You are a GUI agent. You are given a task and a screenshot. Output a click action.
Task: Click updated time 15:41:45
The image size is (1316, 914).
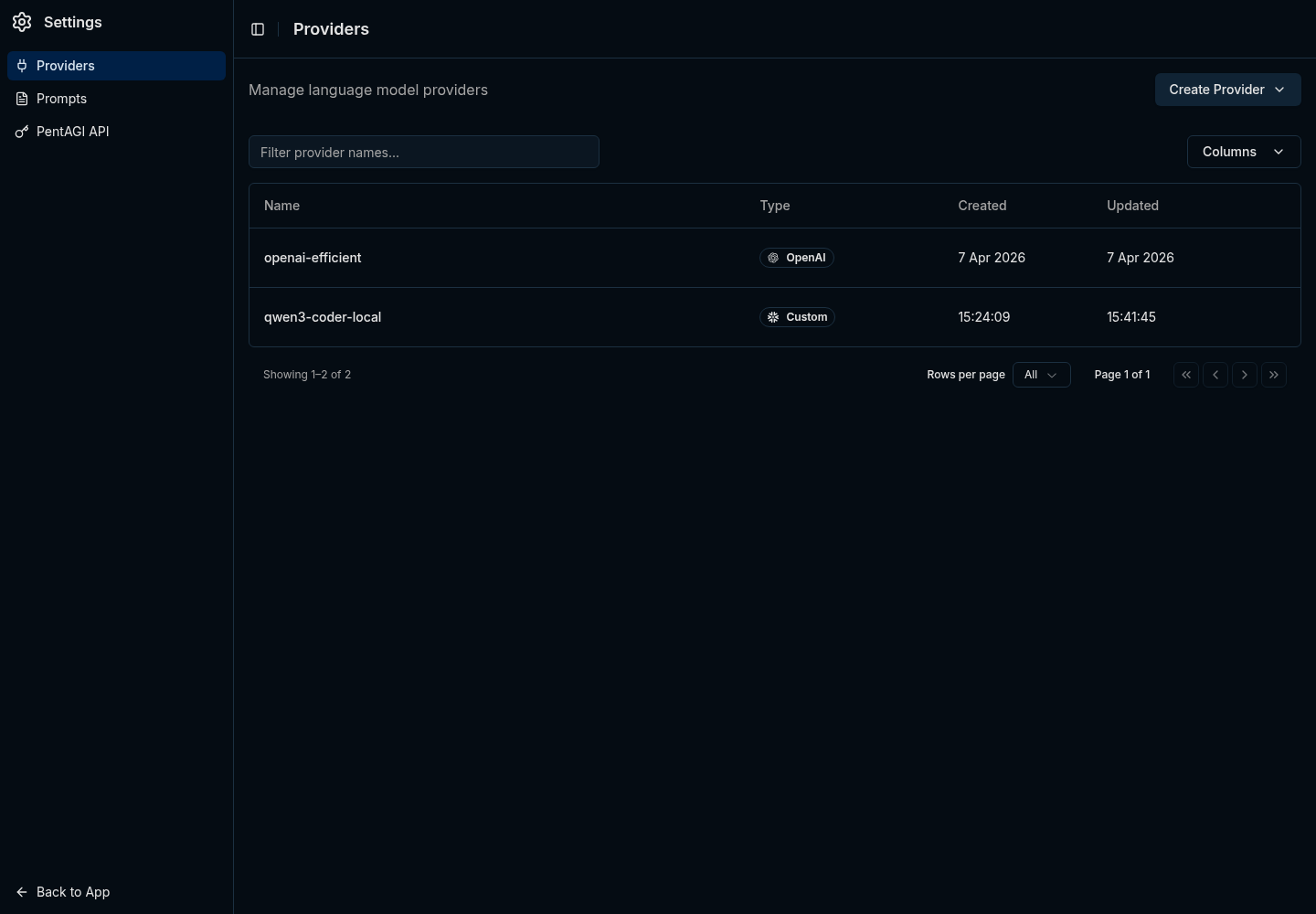point(1130,317)
